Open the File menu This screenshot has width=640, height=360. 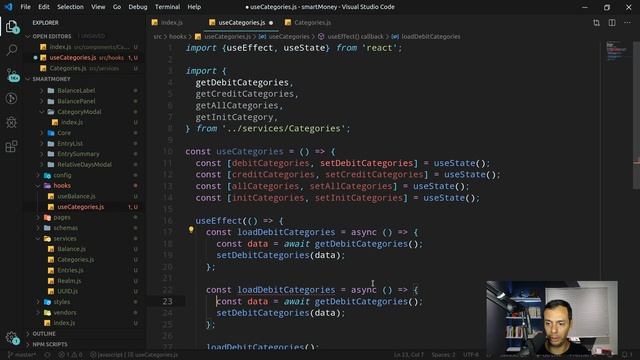25,7
